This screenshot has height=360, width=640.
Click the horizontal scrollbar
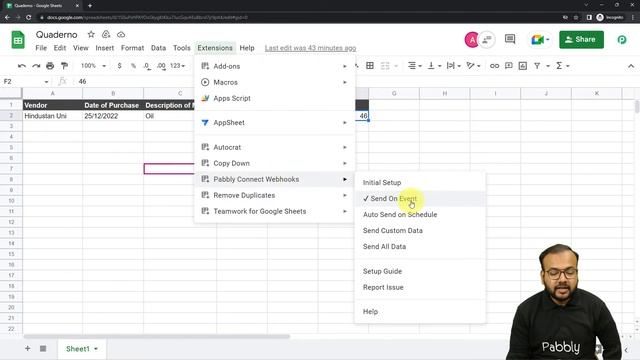coord(157,337)
